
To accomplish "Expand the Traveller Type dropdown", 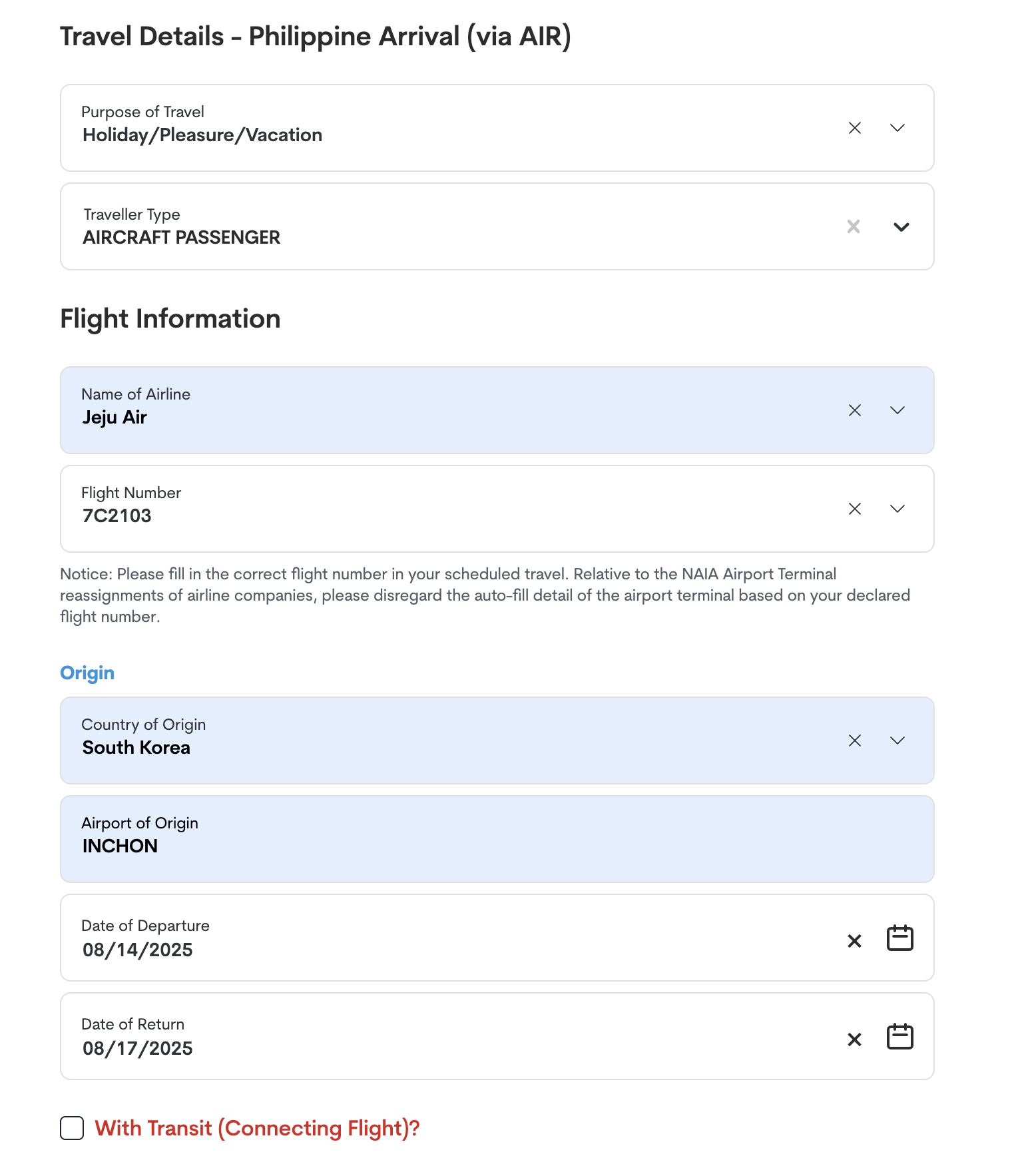I will pos(901,226).
